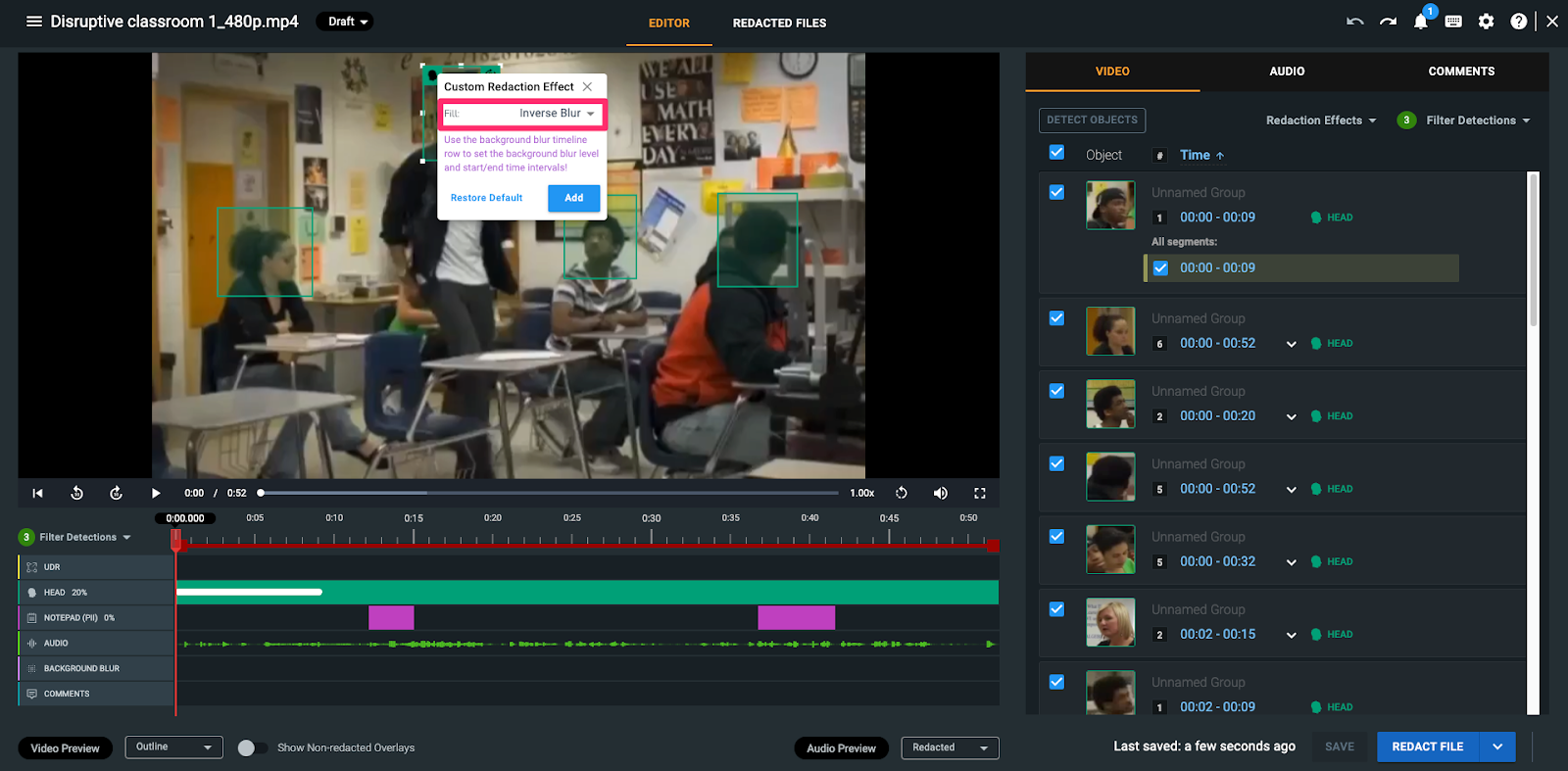Viewport: 1568px width, 771px height.
Task: Open the notifications bell
Action: [1420, 22]
